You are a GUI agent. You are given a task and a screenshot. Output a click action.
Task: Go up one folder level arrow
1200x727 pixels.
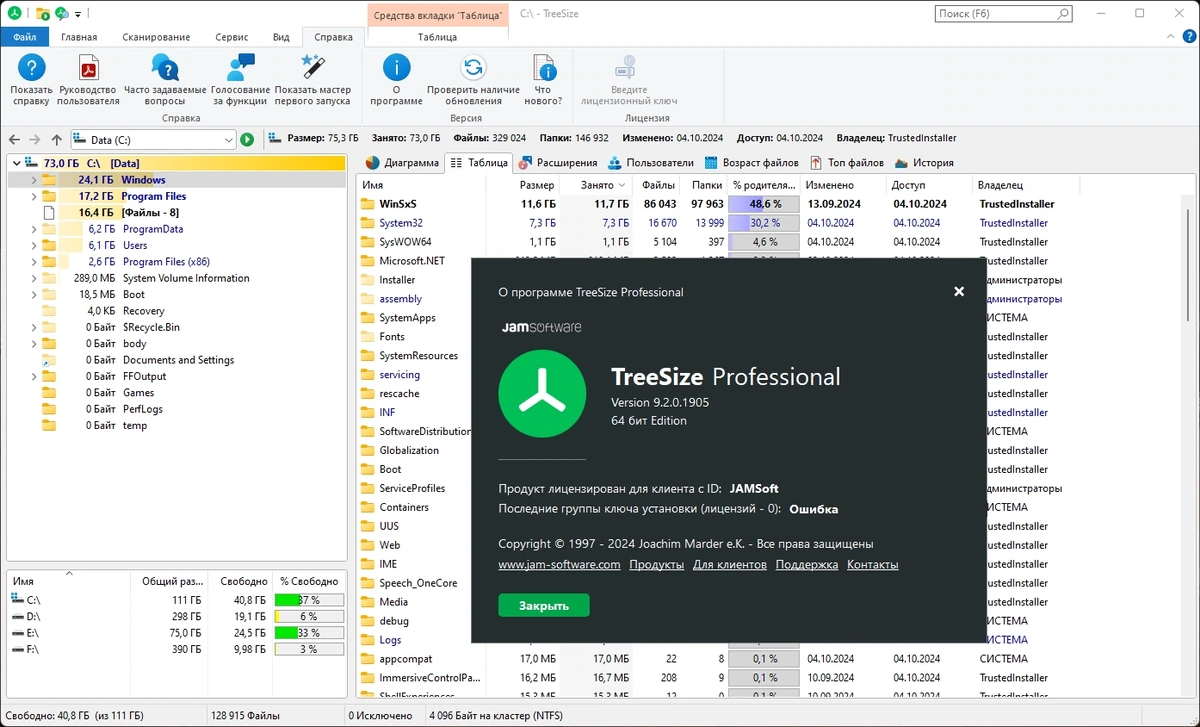pyautogui.click(x=56, y=140)
